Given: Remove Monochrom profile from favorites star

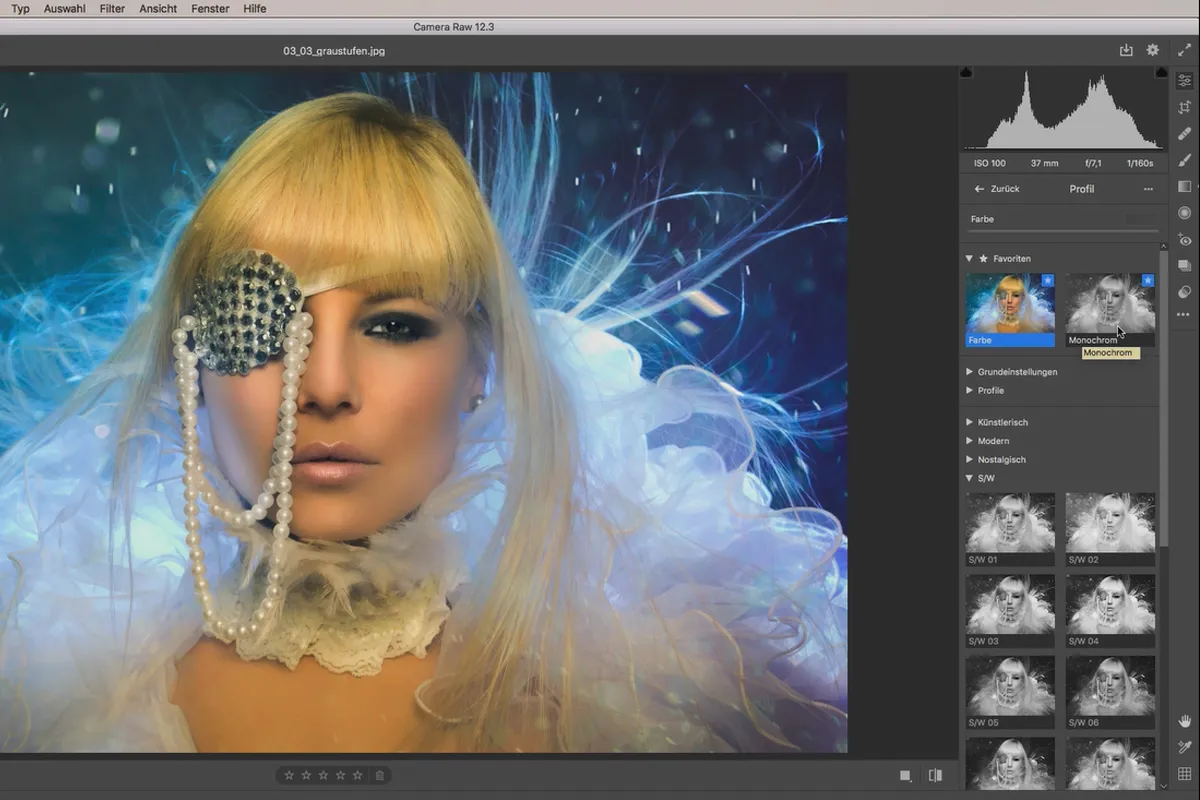Looking at the screenshot, I should [1147, 282].
